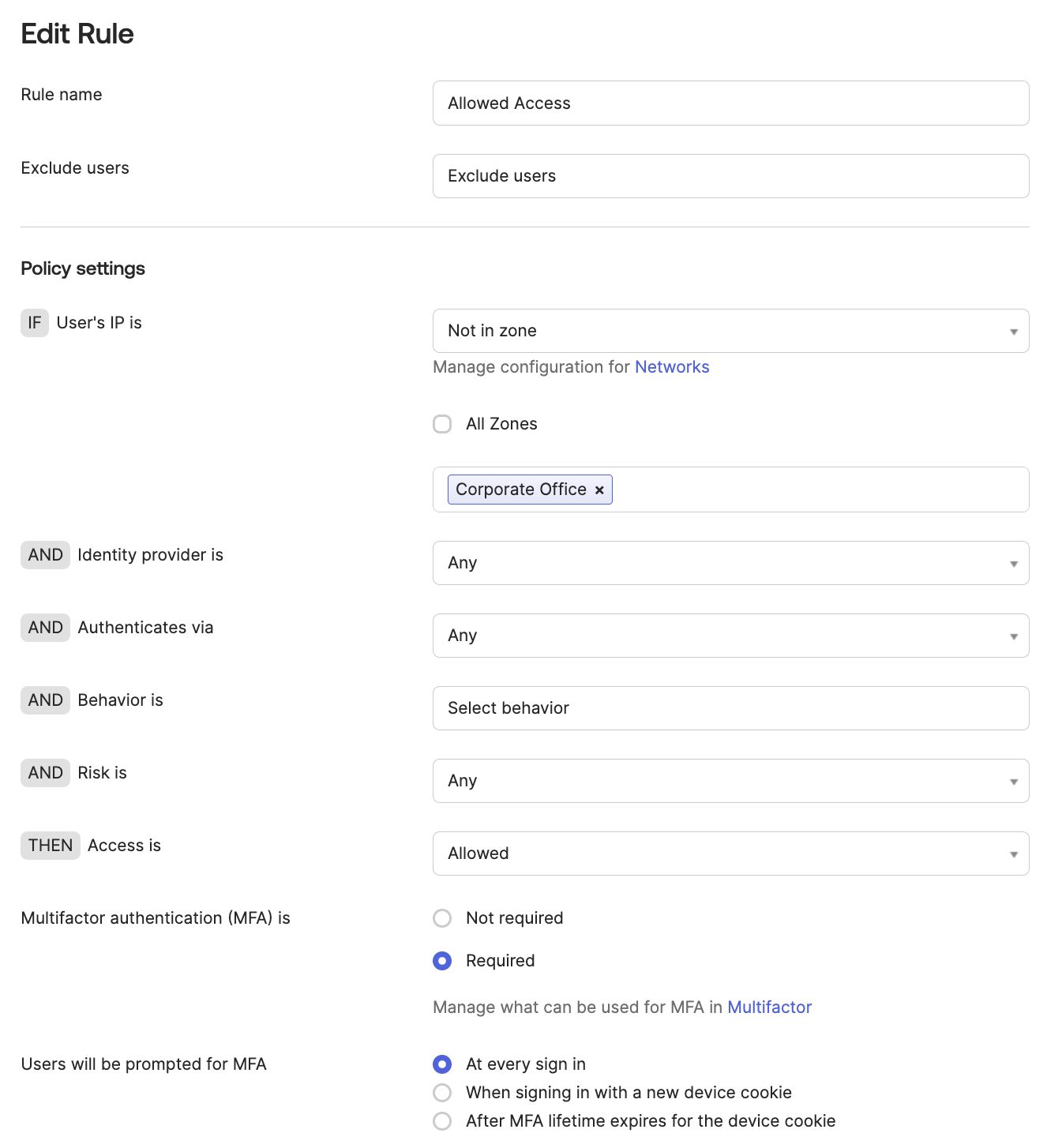
Task: Expand the Risk dropdown
Action: point(730,781)
